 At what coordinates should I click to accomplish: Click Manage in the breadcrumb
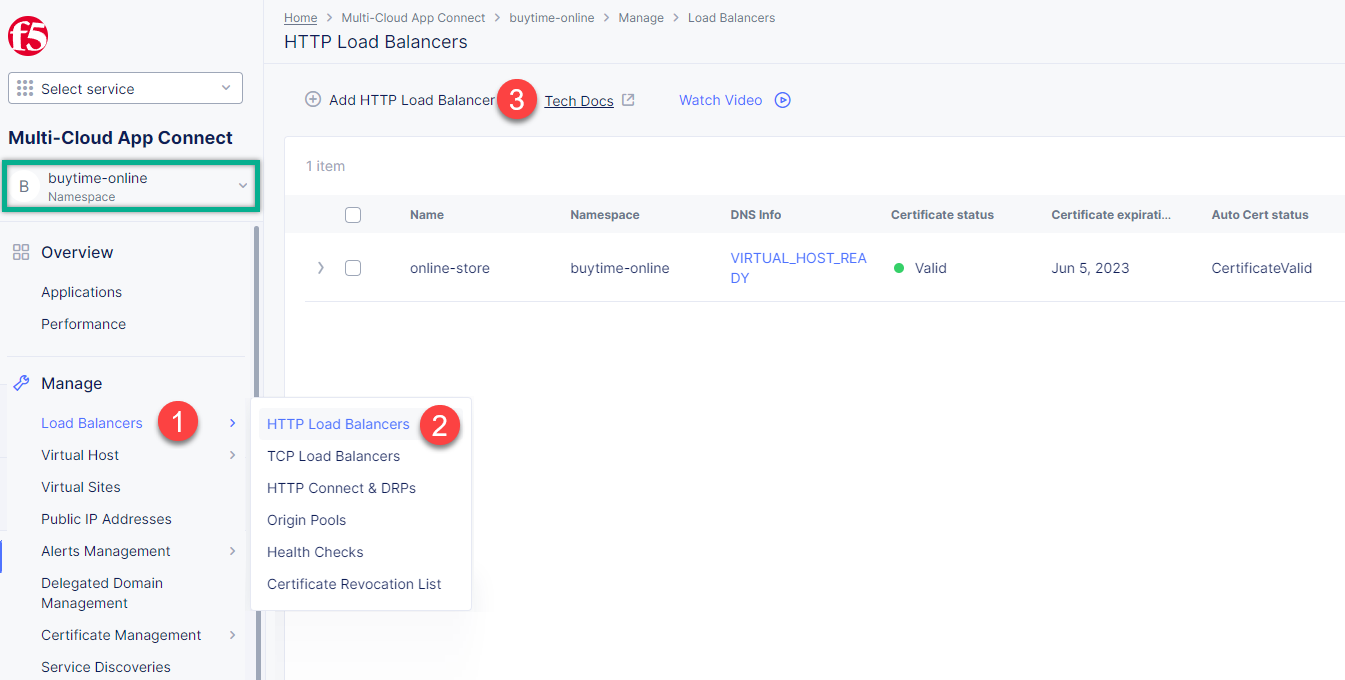[x=641, y=18]
